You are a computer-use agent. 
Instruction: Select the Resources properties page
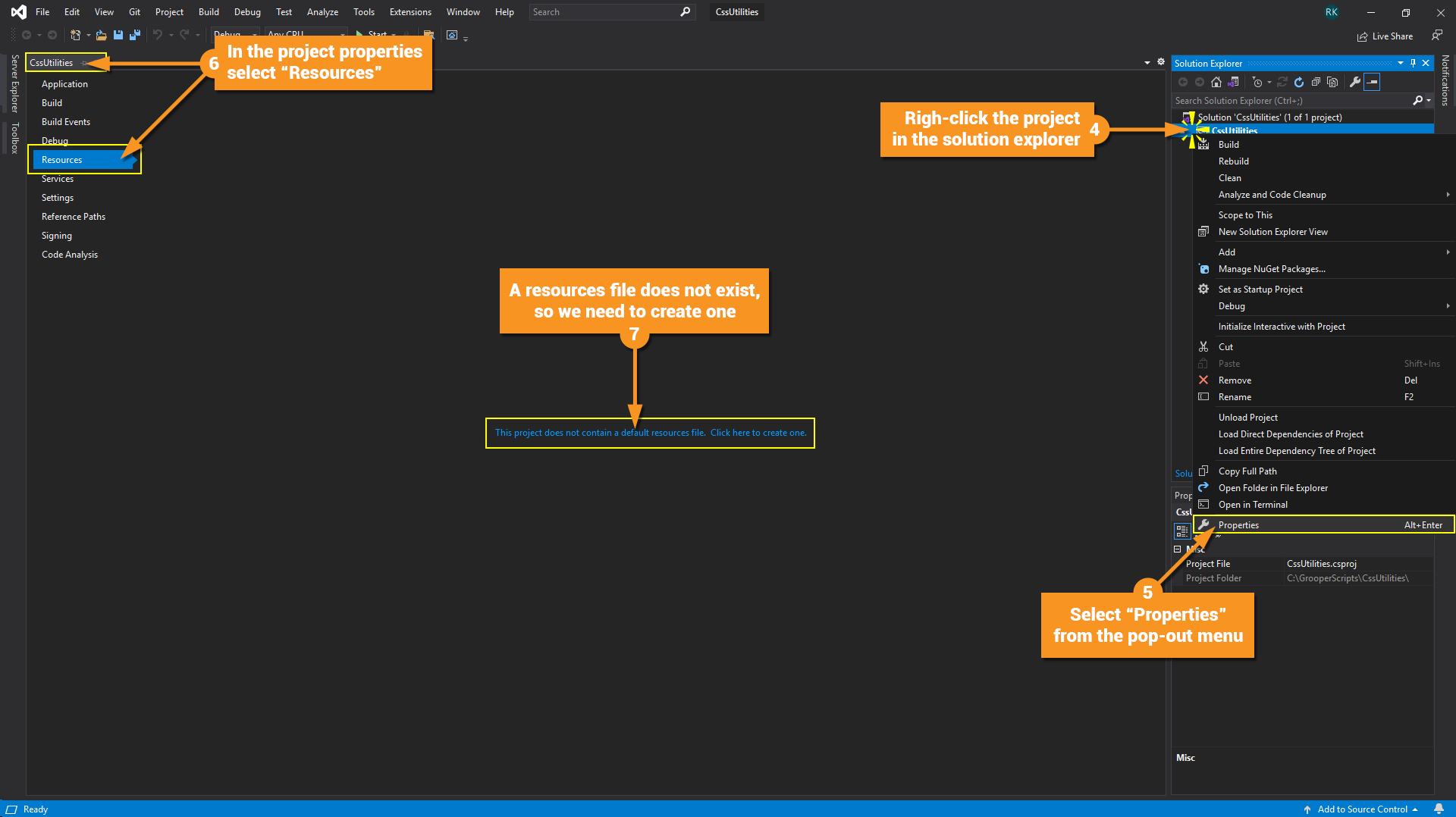point(84,160)
